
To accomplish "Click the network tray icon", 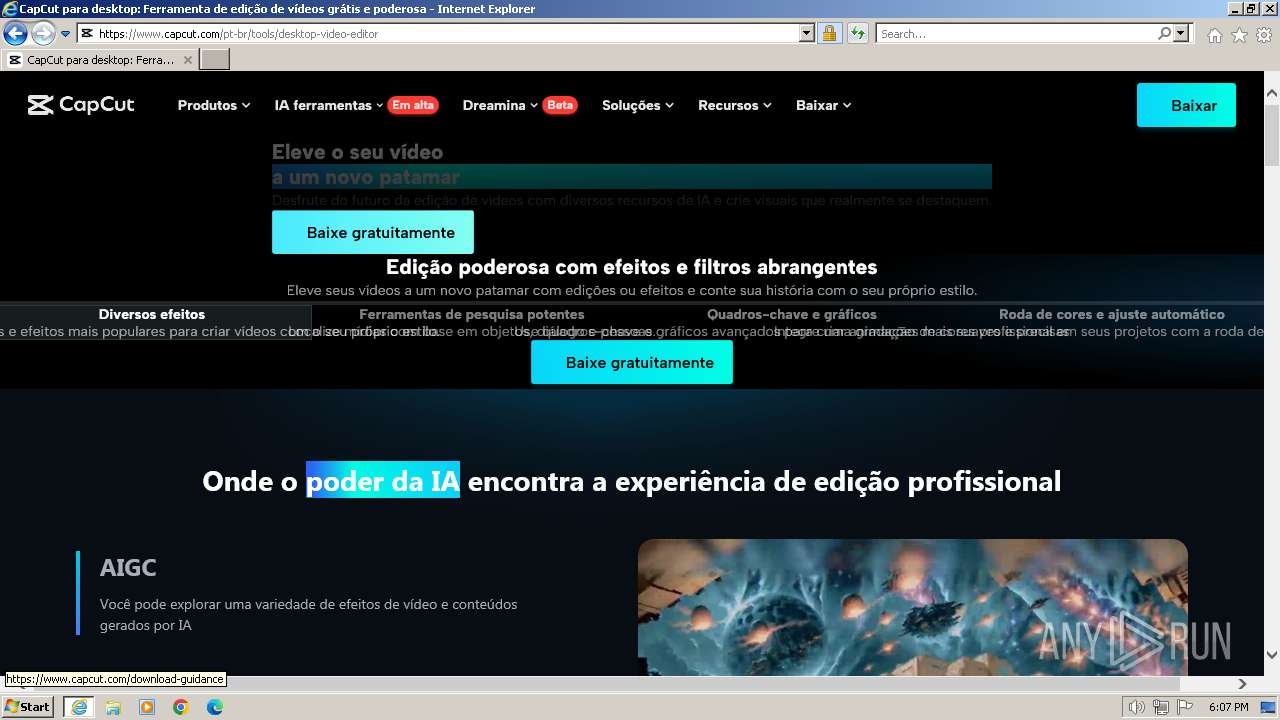I will [x=1160, y=707].
